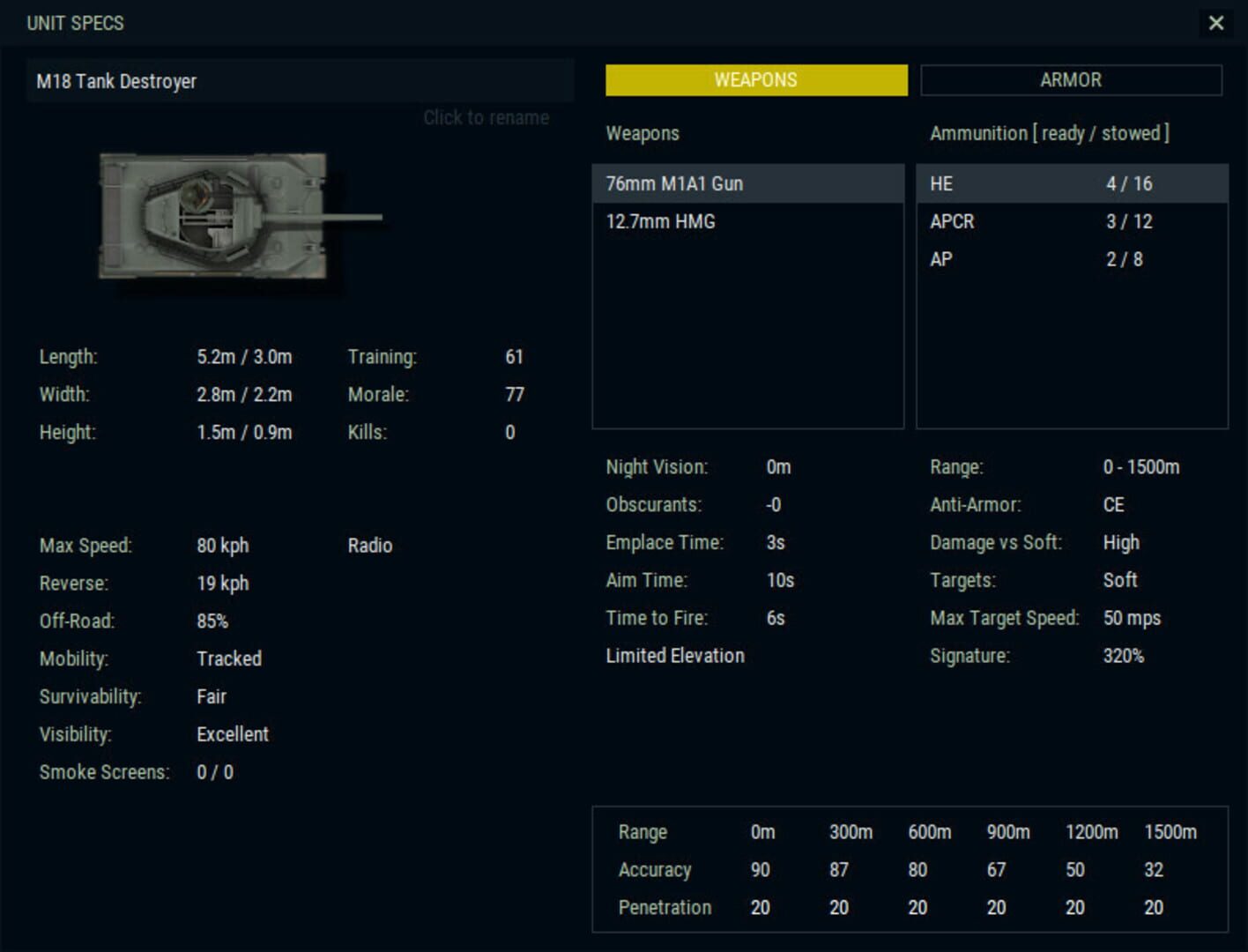The image size is (1248, 952).
Task: Select the APCR ammunition entry
Action: (x=1071, y=221)
